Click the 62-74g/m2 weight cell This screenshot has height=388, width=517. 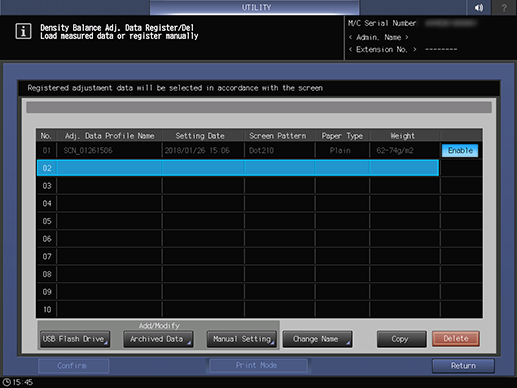pos(404,150)
